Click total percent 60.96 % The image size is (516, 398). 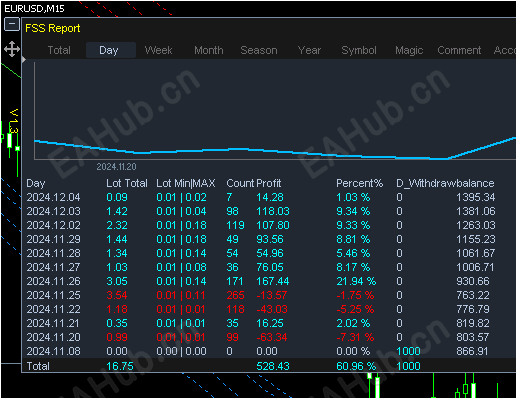click(x=356, y=366)
